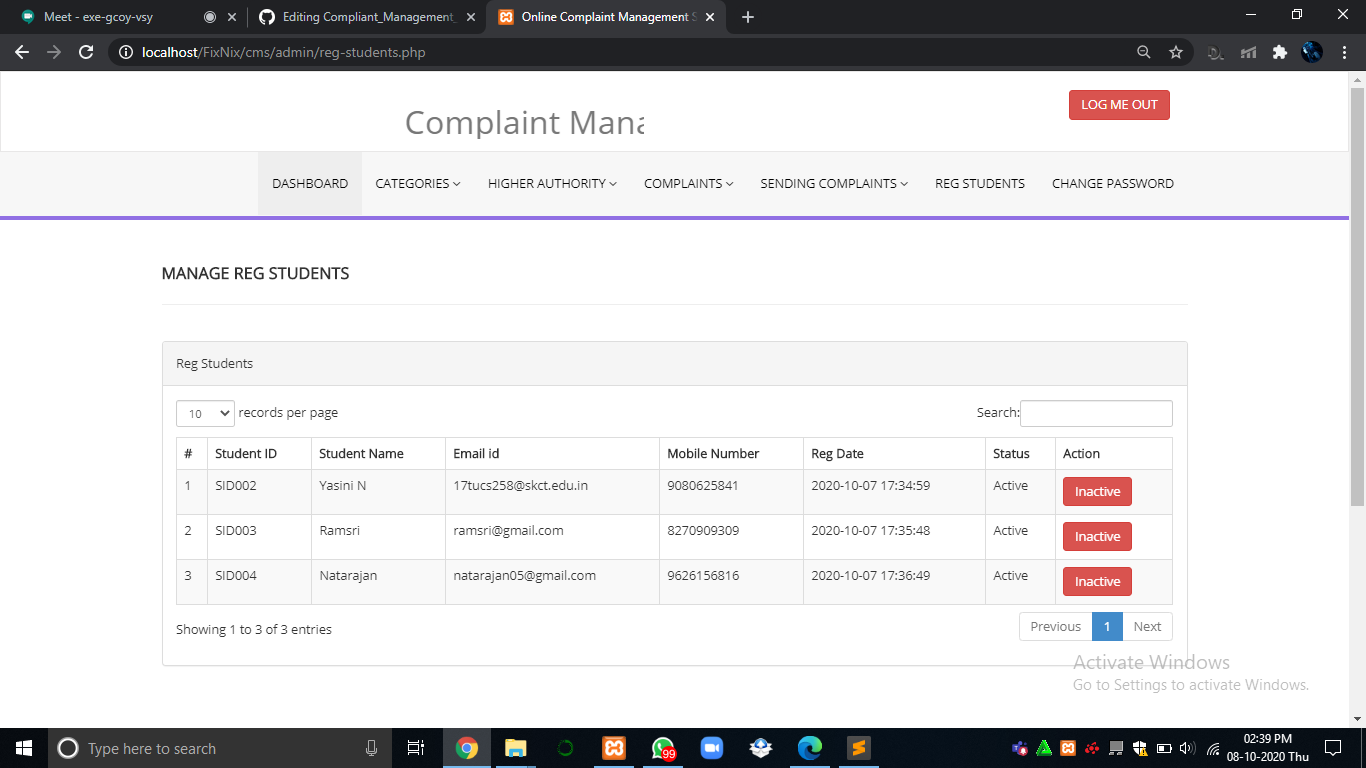Open the records per page selector
1366x768 pixels.
(x=204, y=413)
